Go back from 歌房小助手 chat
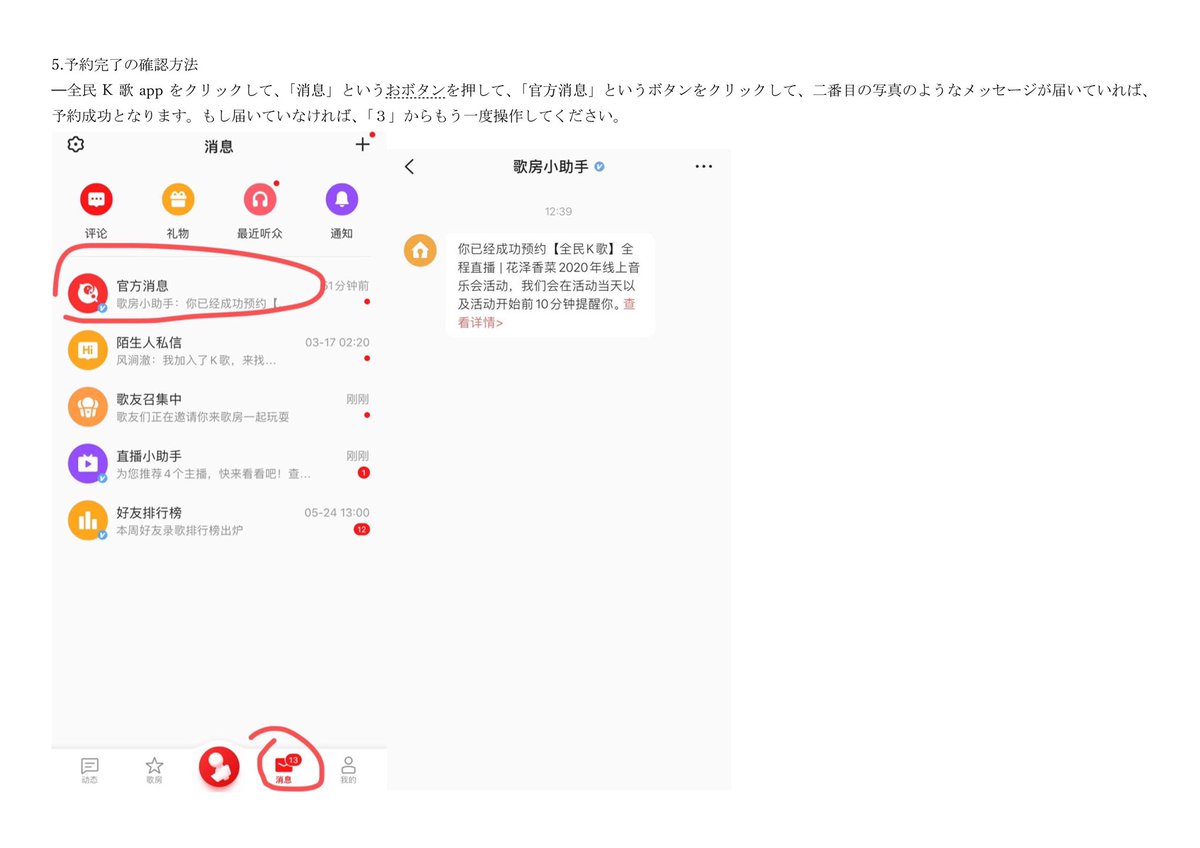Image resolution: width=1200 pixels, height=848 pixels. coord(409,167)
